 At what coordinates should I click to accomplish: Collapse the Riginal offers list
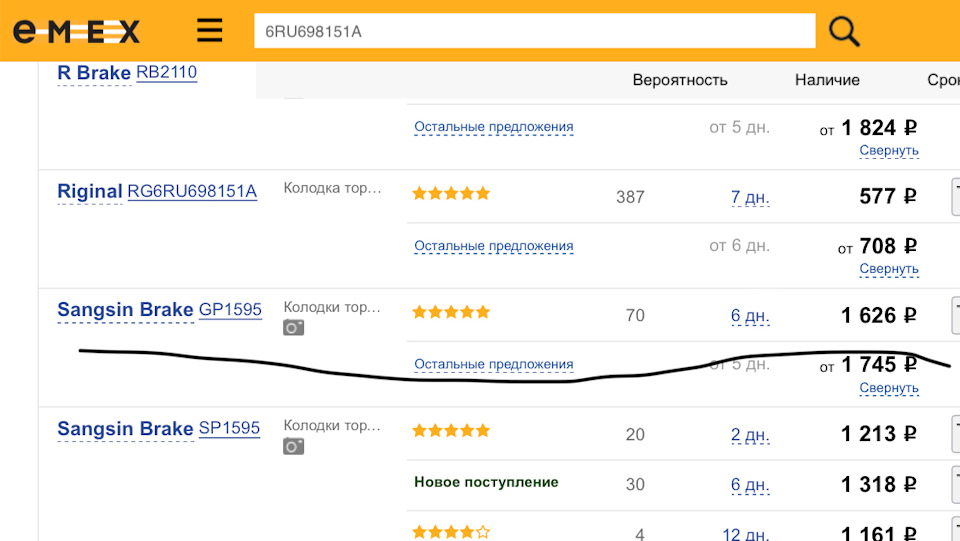pyautogui.click(x=888, y=269)
